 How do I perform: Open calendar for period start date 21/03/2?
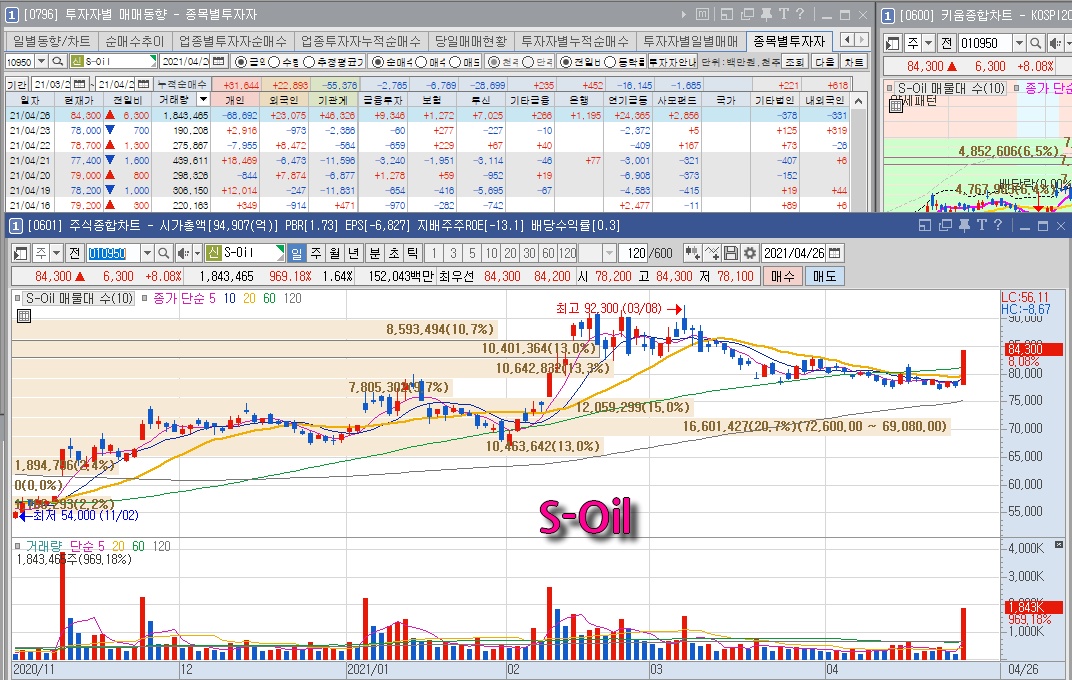(x=79, y=84)
